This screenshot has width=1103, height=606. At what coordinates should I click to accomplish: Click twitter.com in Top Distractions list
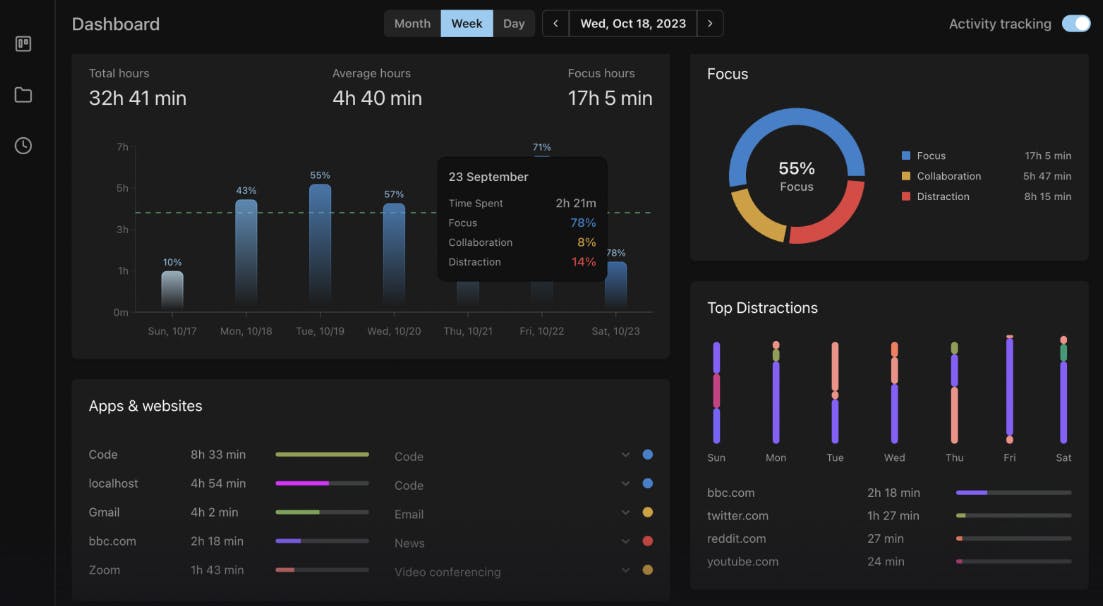click(738, 516)
